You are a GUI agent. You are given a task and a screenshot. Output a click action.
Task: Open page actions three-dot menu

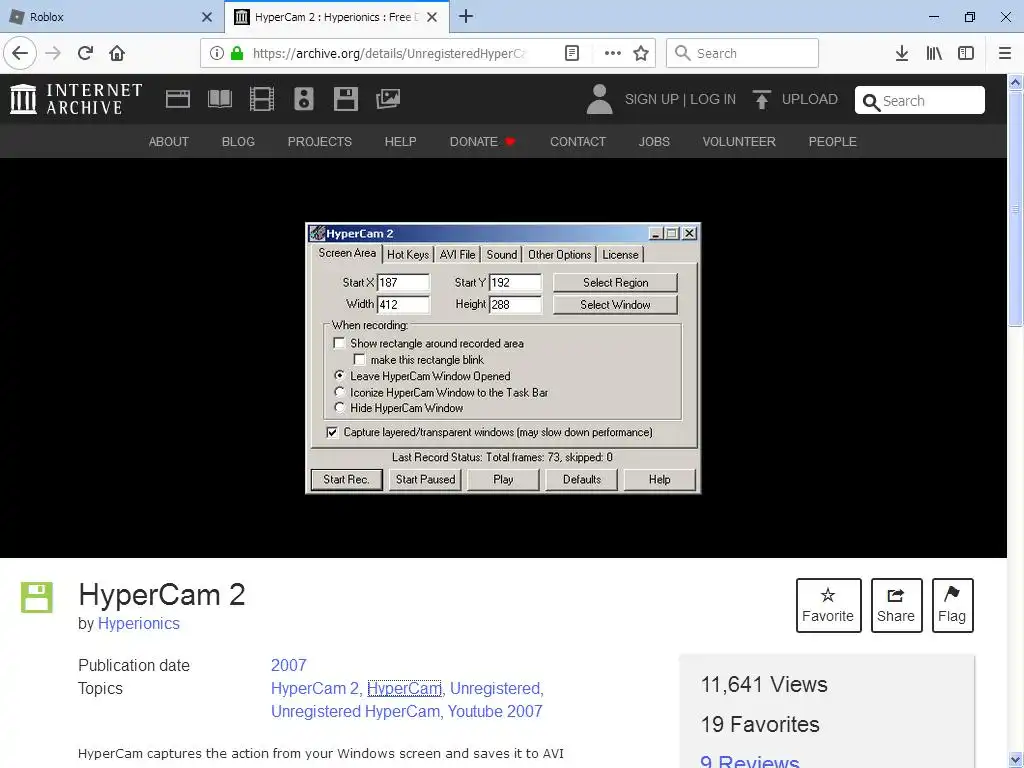coord(612,53)
